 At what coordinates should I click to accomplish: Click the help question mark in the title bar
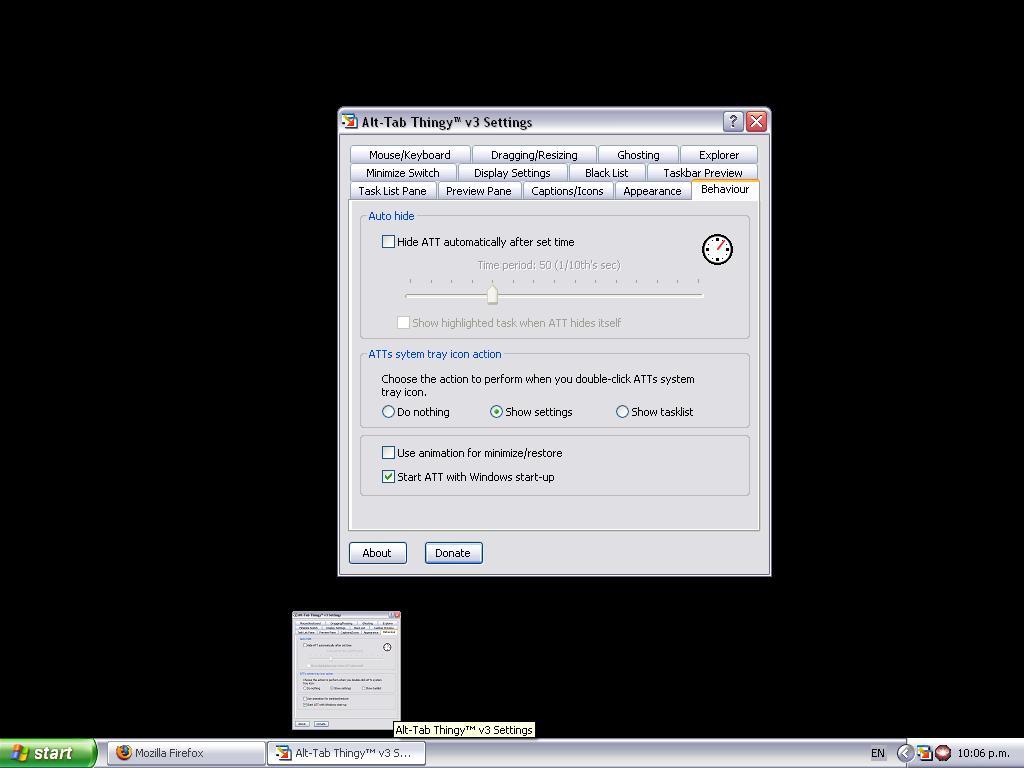point(733,121)
